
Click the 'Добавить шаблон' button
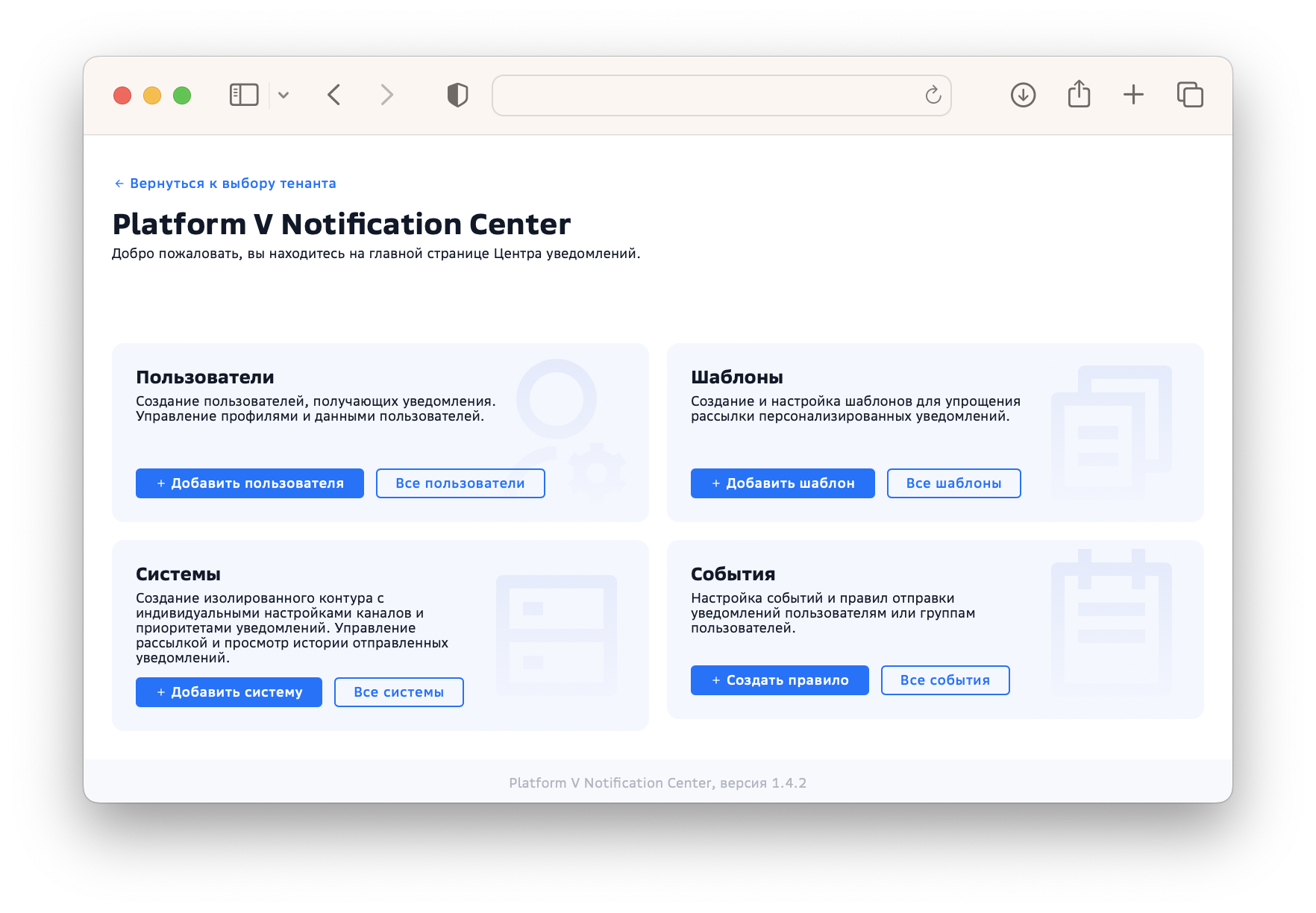(783, 483)
